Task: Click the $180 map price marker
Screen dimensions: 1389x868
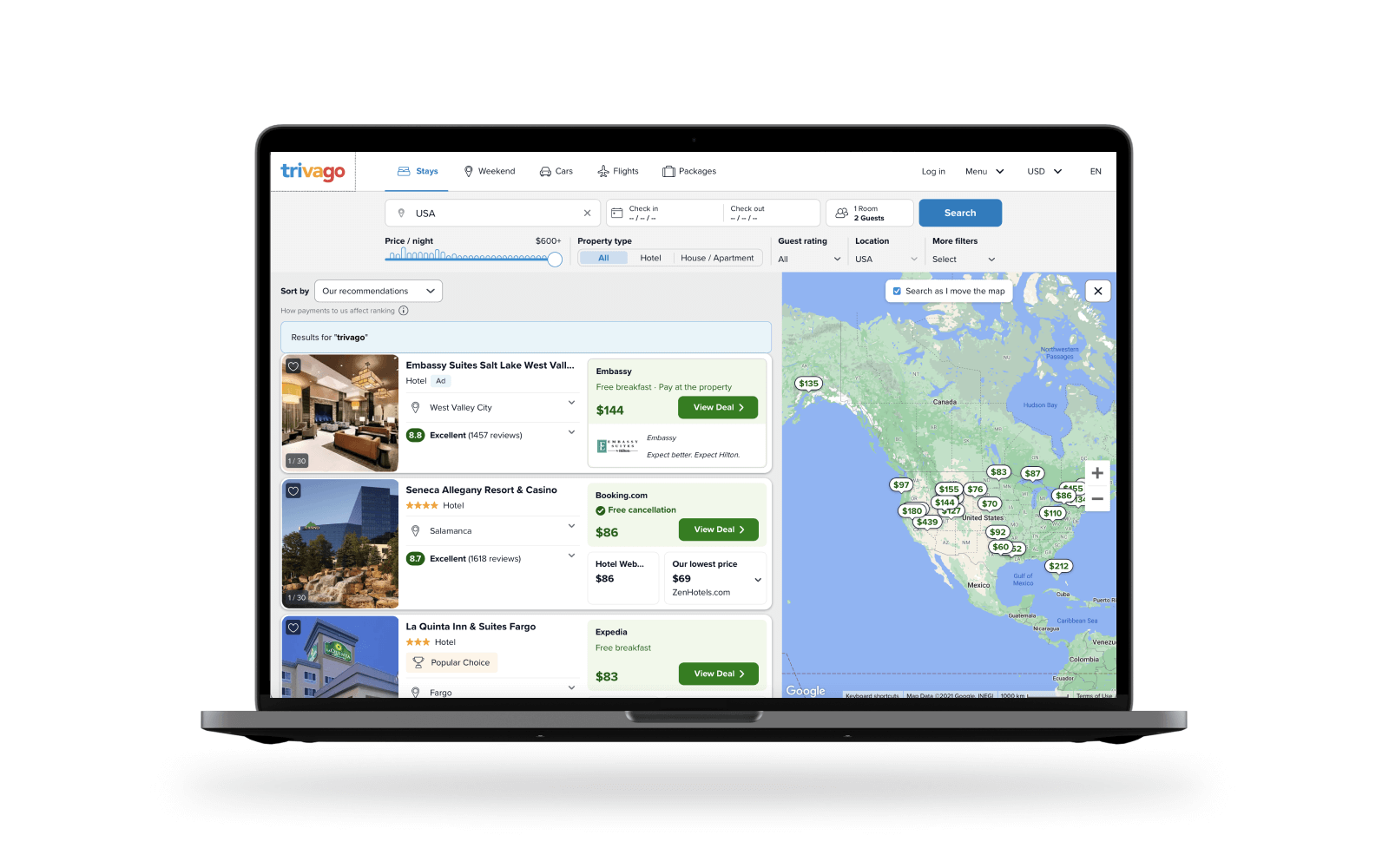Action: tap(912, 510)
